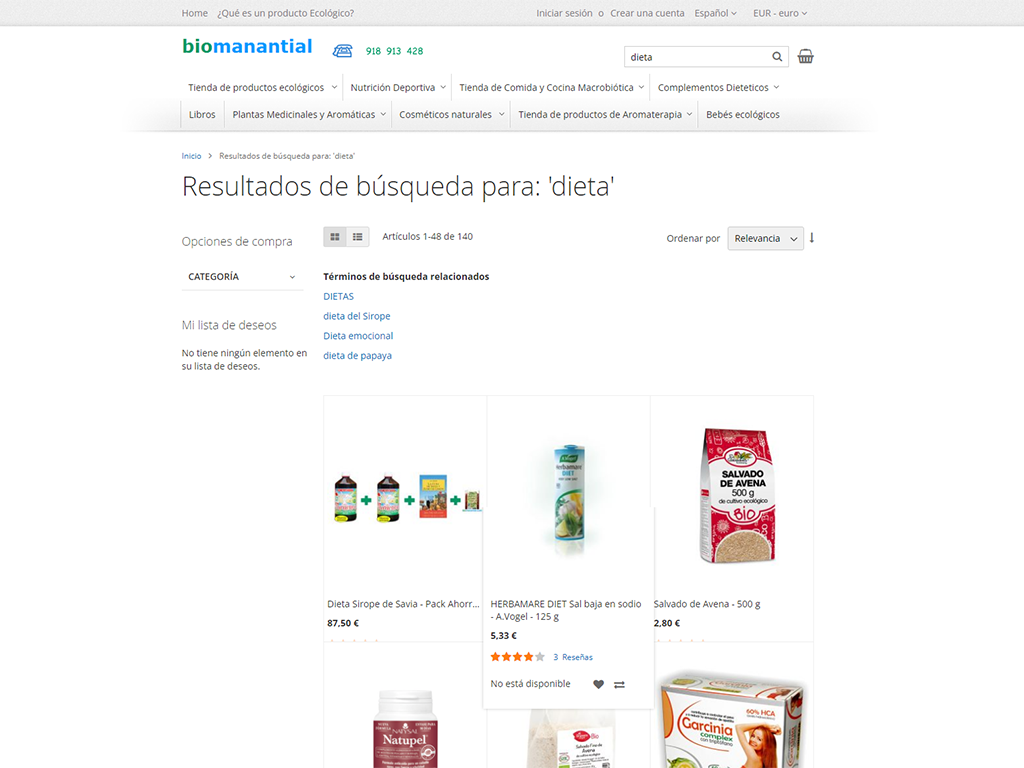This screenshot has width=1024, height=768.
Task: Toggle descending sort direction arrow
Action: pyautogui.click(x=812, y=238)
